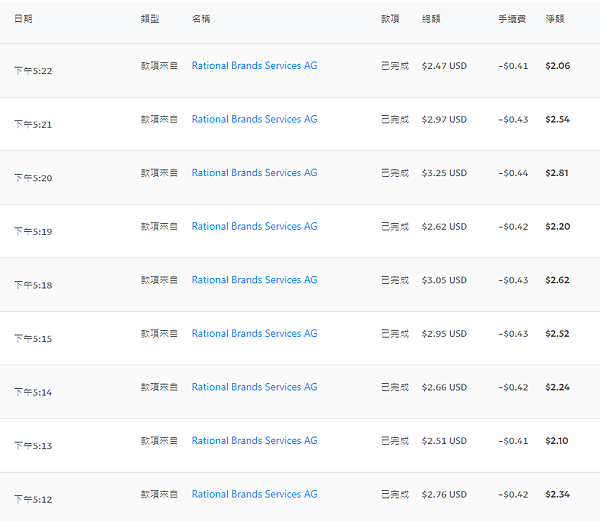The width and height of the screenshot is (600, 521).
Task: Open Rational Brands Services AG link at 下午5:13
Action: pyautogui.click(x=254, y=441)
